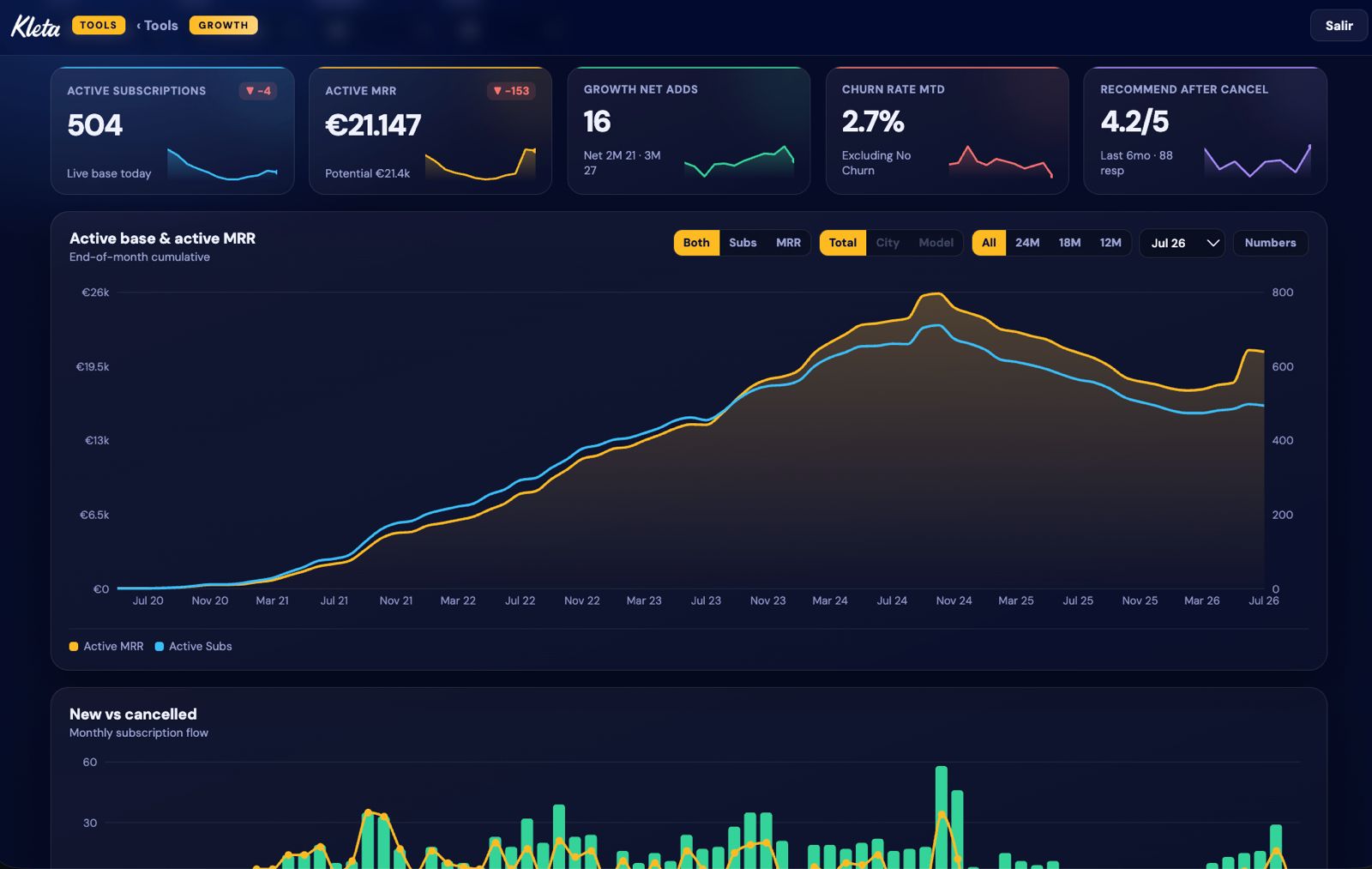The width and height of the screenshot is (1372, 869).
Task: Click the blue Active Subs swatch
Action: coord(159,647)
